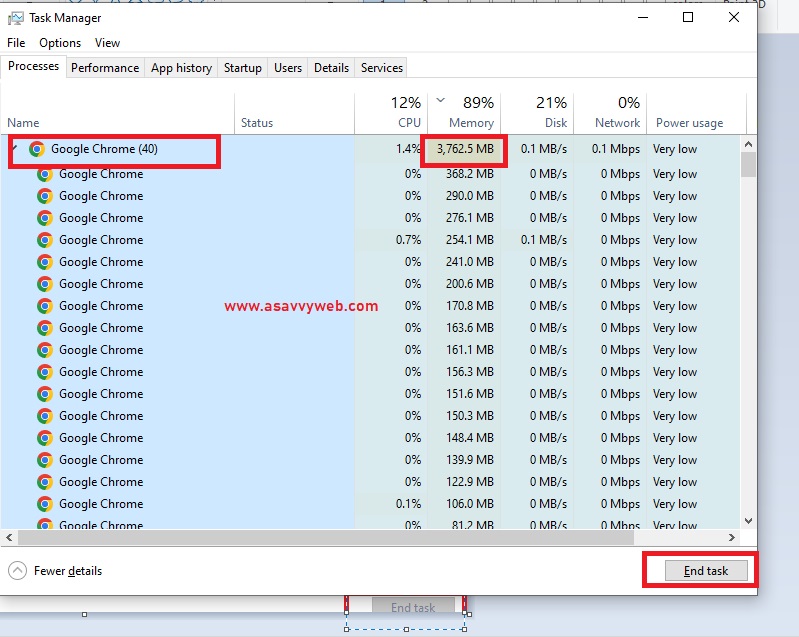Click the Chrome icon beside Google Chrome (40)
799x637 pixels.
tap(37, 149)
